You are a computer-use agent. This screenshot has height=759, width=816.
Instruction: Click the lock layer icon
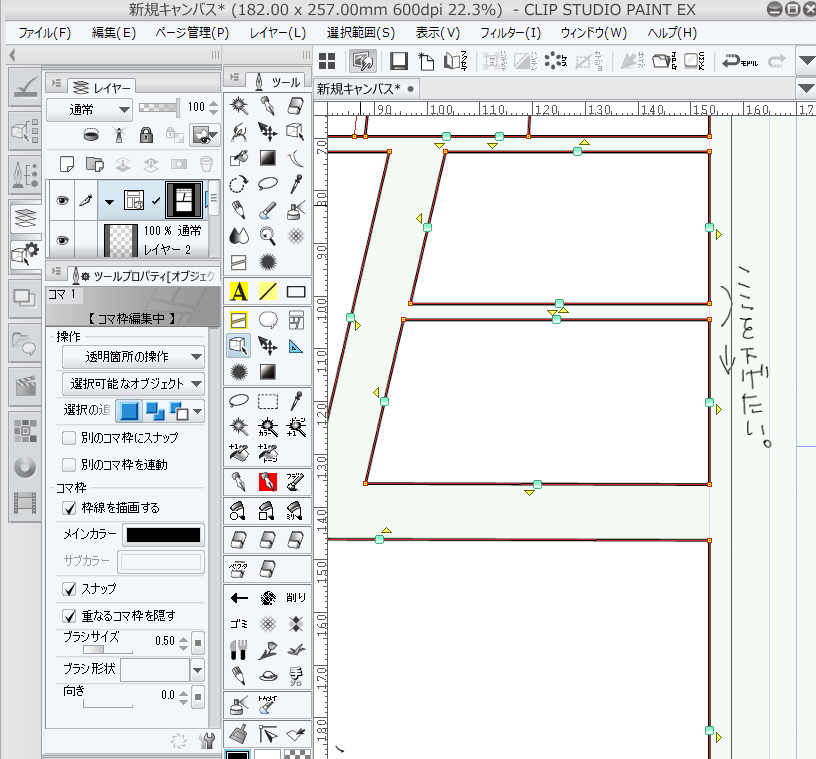point(146,134)
